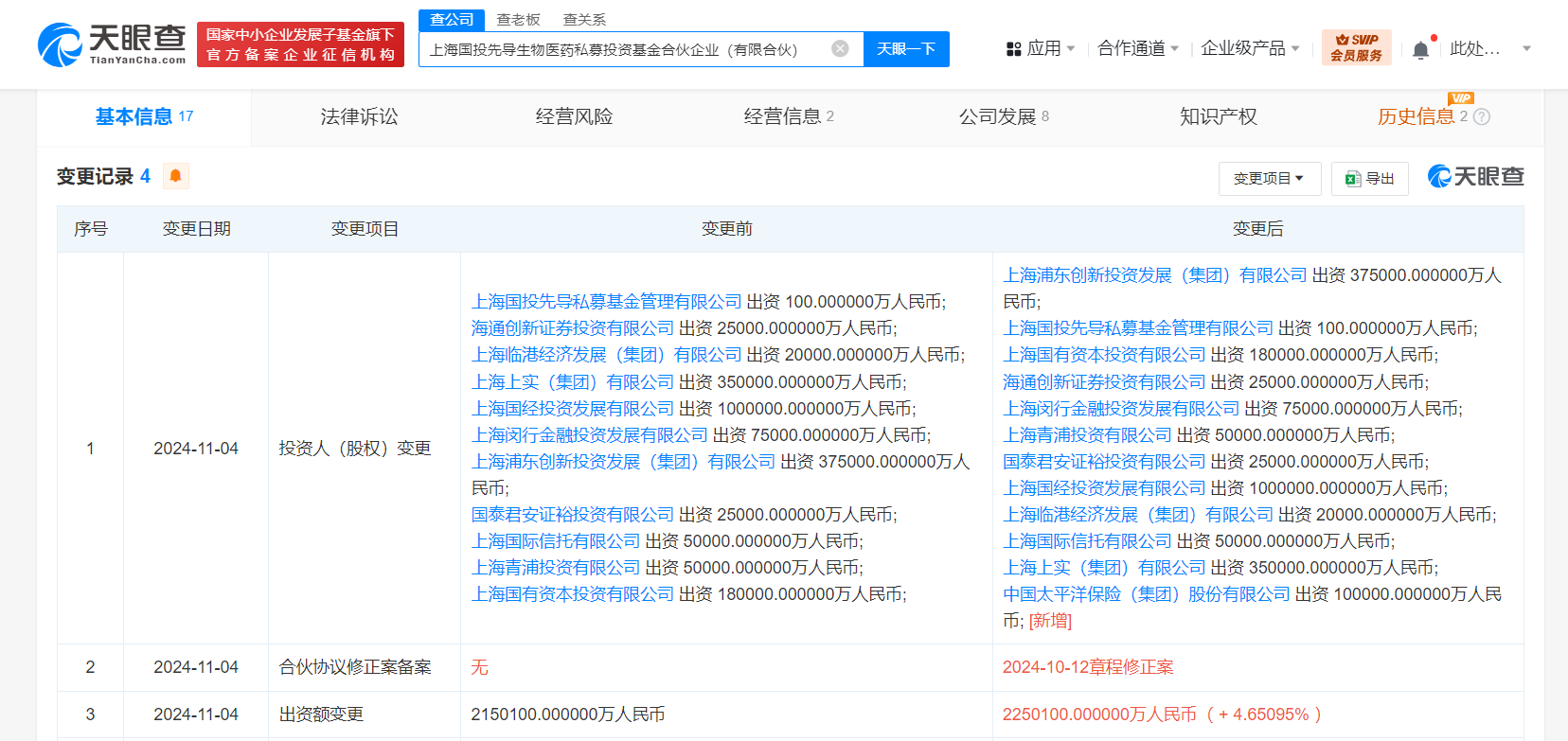This screenshot has width=1568, height=741.
Task: Open 上海国经投资发展有限公司 in 变更后 column
Action: click(1104, 488)
